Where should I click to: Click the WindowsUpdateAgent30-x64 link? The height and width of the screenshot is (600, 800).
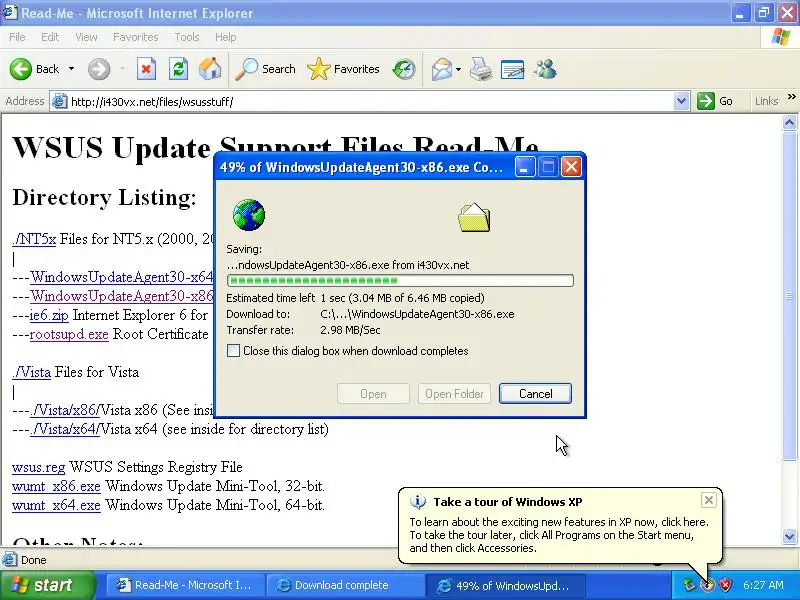tap(121, 277)
